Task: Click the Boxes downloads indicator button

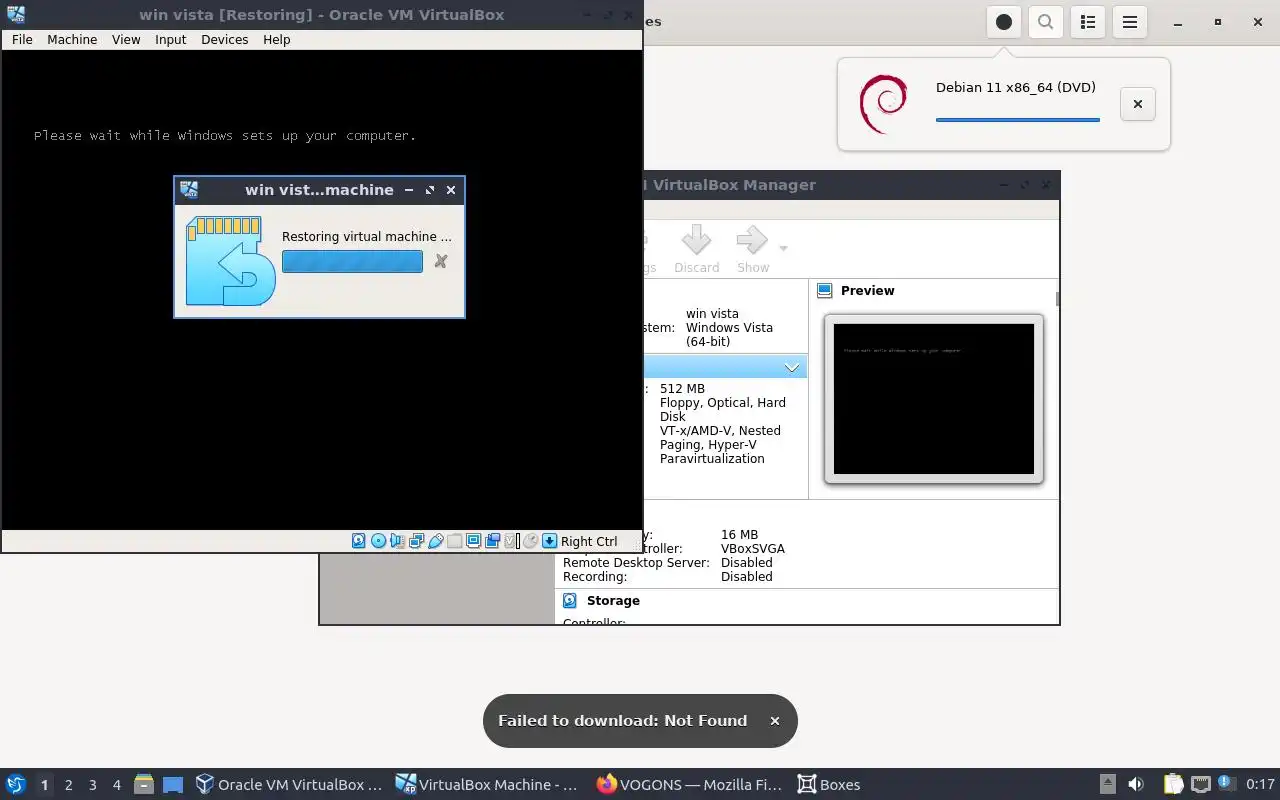Action: pos(1004,22)
